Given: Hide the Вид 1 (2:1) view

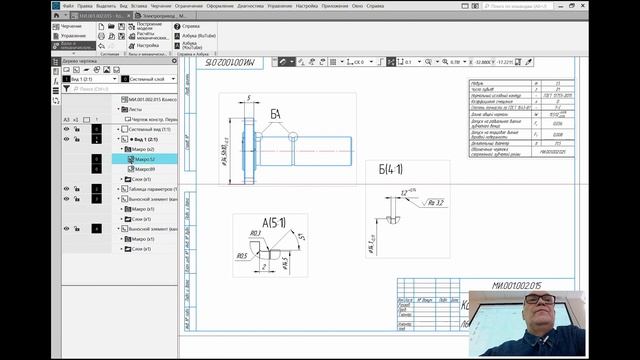Looking at the screenshot, I should click(67, 139).
